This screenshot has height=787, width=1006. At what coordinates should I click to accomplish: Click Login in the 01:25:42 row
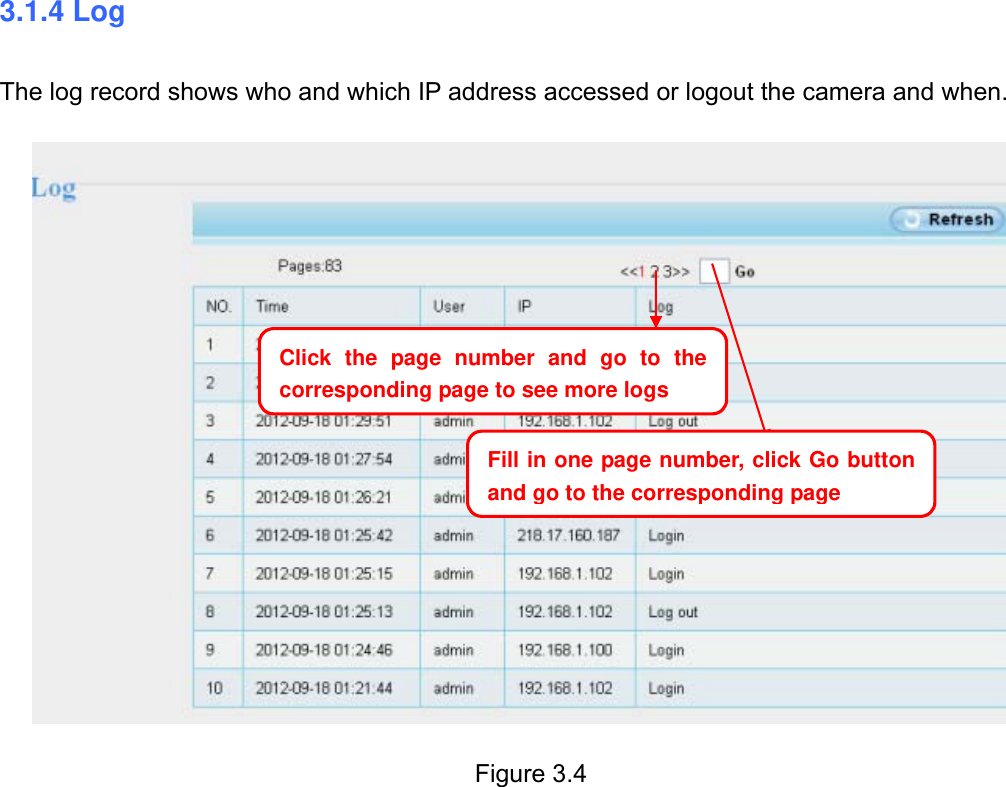coord(666,536)
